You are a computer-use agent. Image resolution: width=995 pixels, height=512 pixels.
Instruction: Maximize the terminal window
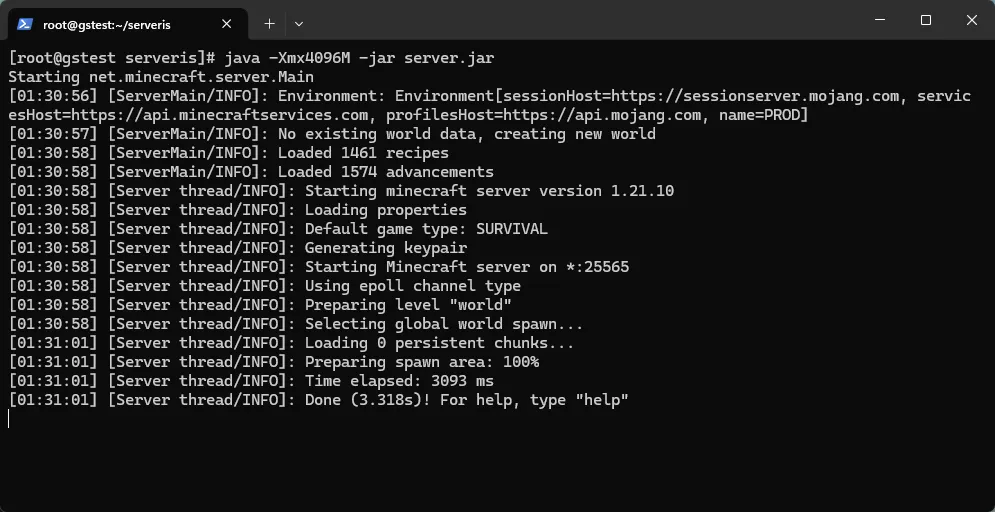[926, 20]
